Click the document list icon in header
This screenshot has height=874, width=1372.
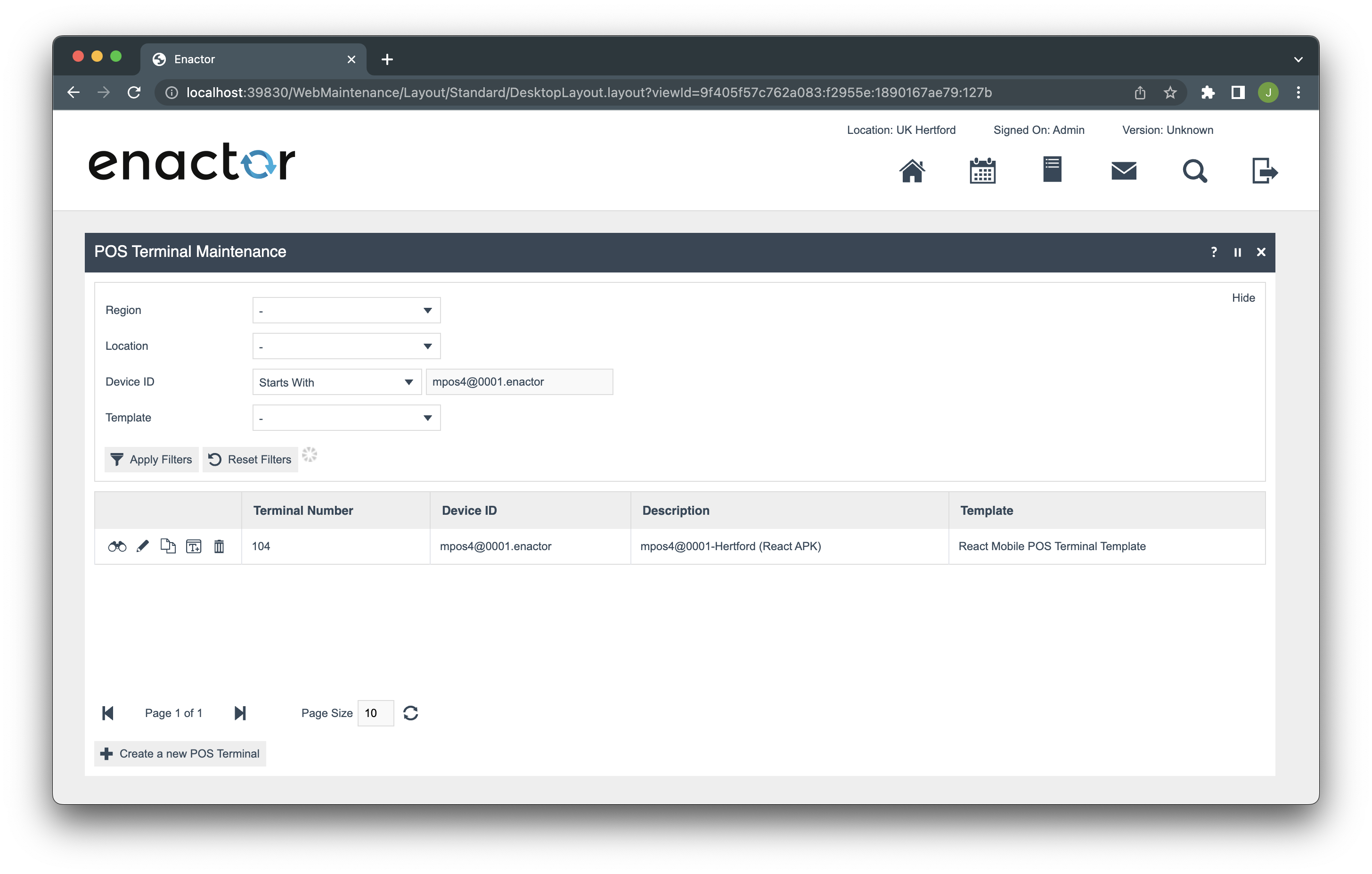[1053, 169]
